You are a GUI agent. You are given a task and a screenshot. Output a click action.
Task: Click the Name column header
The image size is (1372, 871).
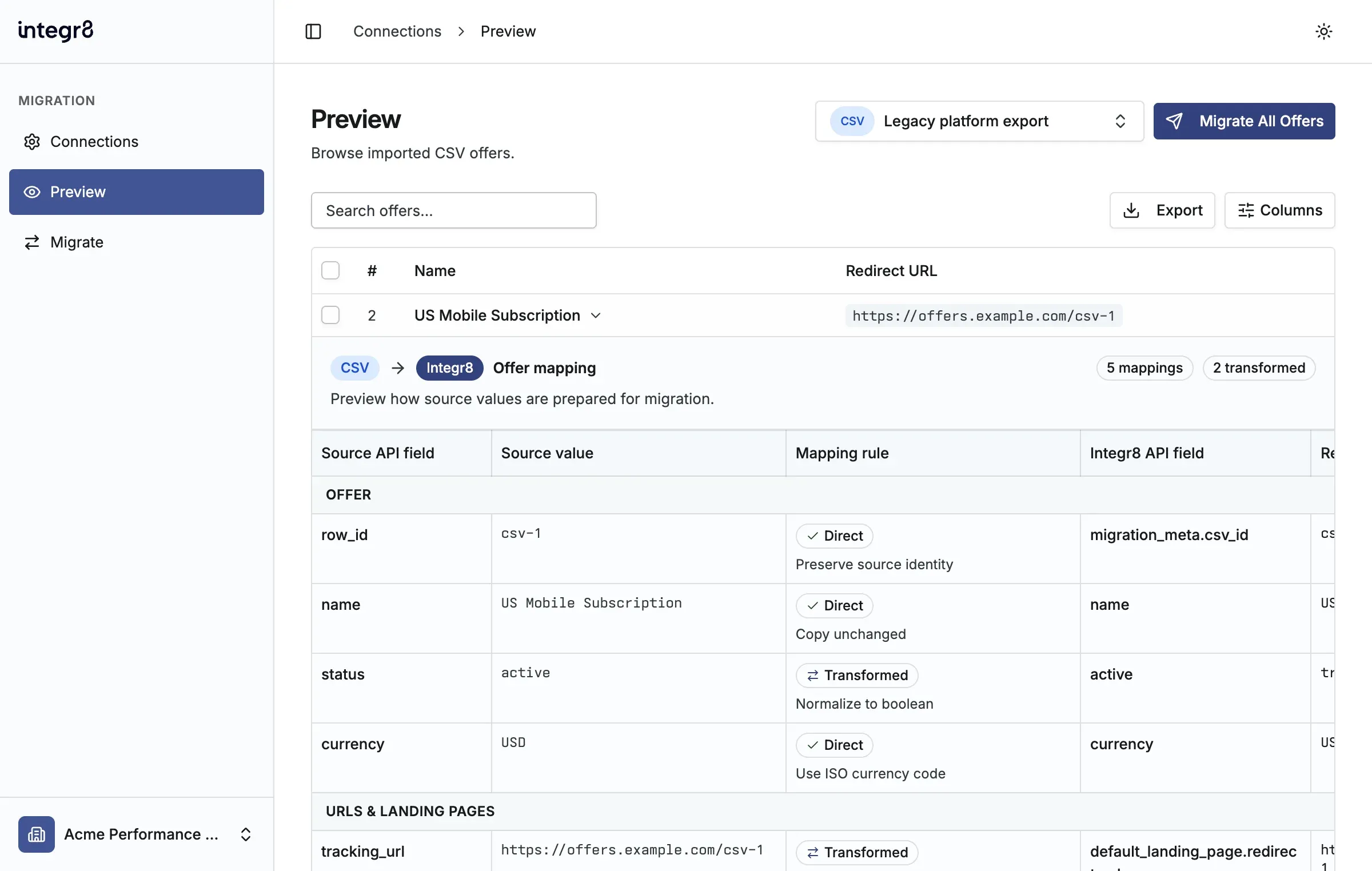click(435, 271)
